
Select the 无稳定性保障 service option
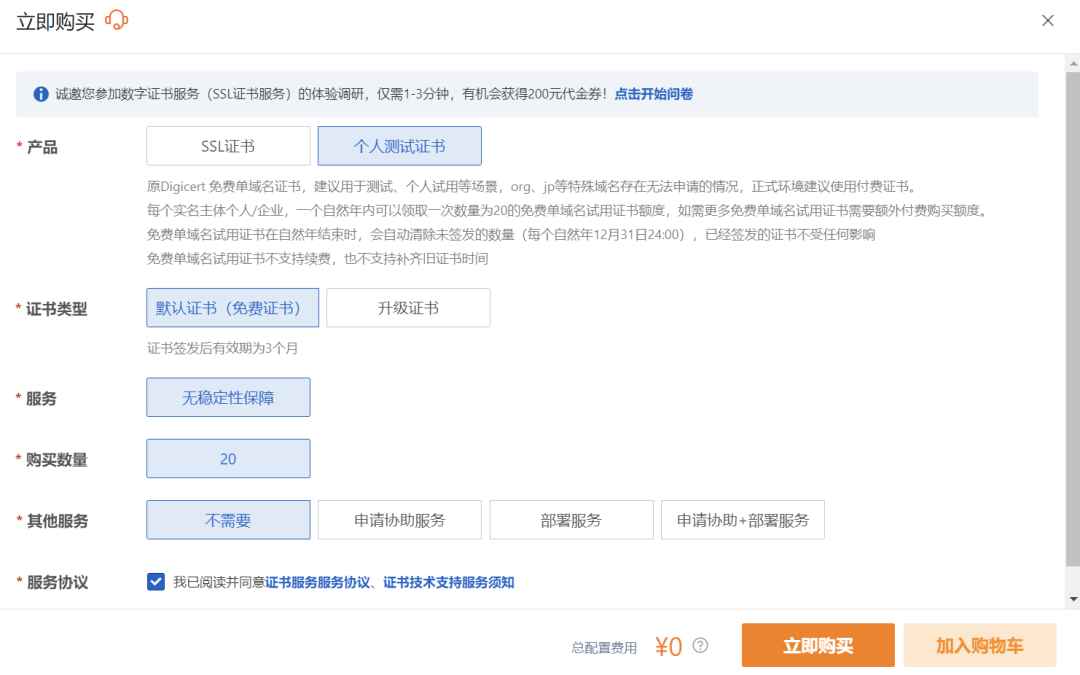coord(228,398)
